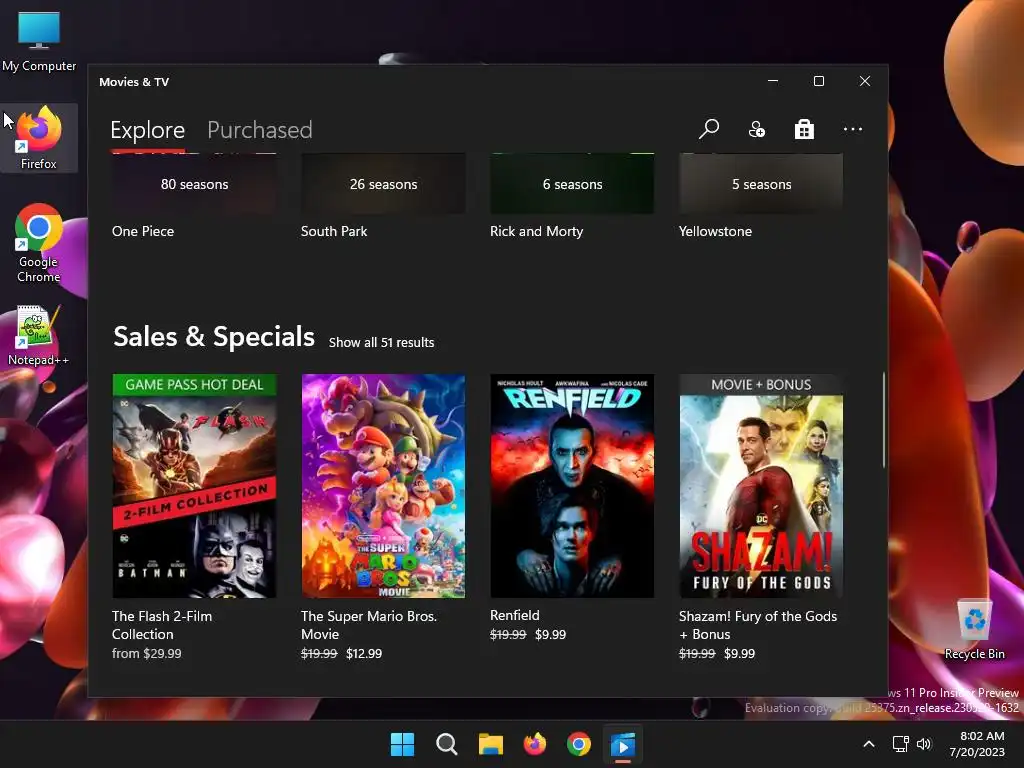Viewport: 1024px width, 768px height.
Task: Click the account sign-in icon
Action: coord(756,129)
